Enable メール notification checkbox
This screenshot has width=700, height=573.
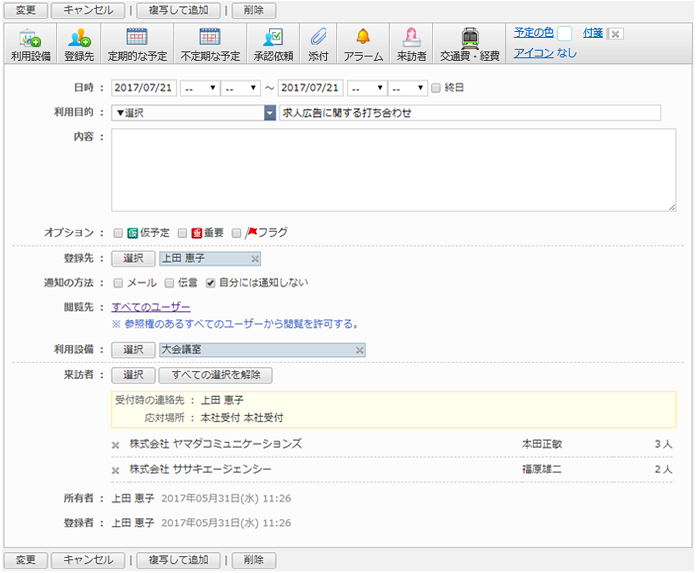(x=118, y=283)
